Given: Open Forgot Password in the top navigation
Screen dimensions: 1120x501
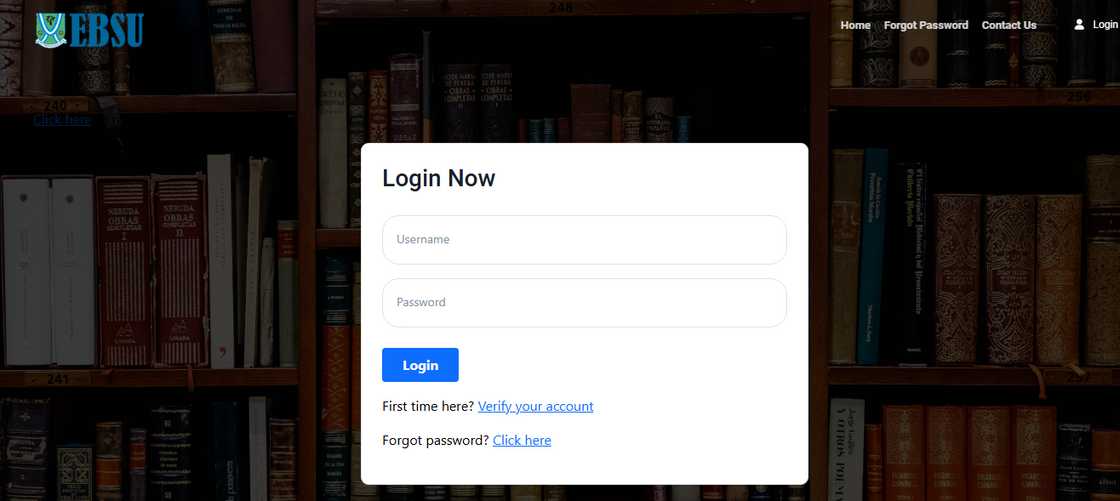Looking at the screenshot, I should (926, 25).
